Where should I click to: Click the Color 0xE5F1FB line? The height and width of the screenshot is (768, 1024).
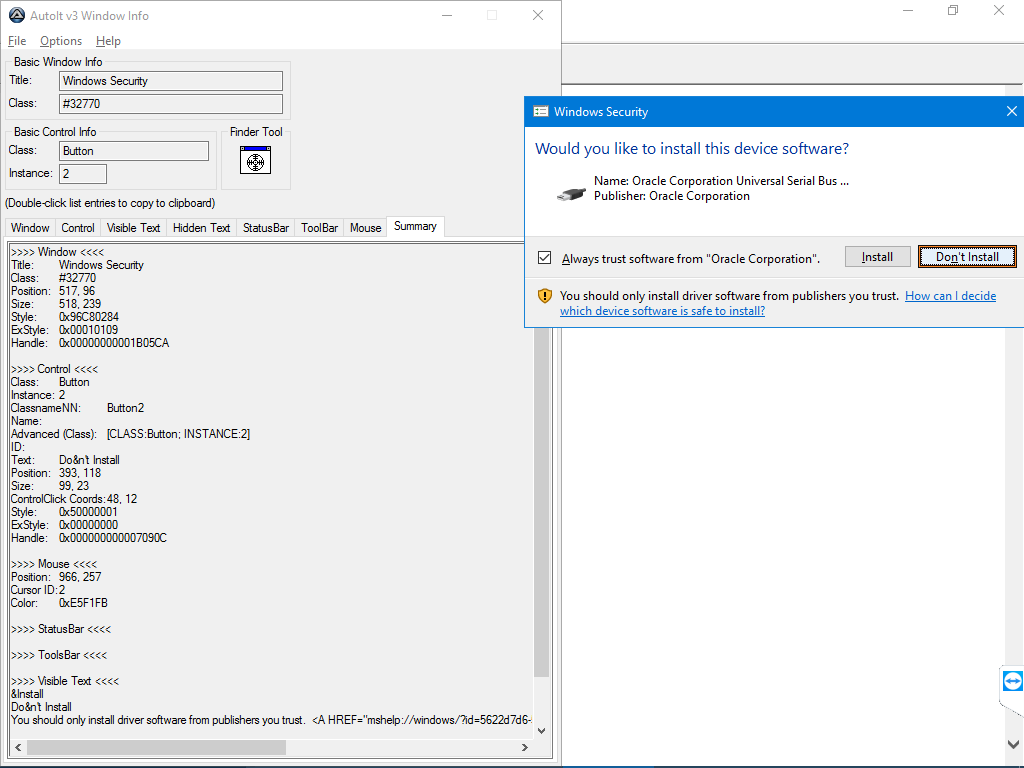[x=59, y=603]
